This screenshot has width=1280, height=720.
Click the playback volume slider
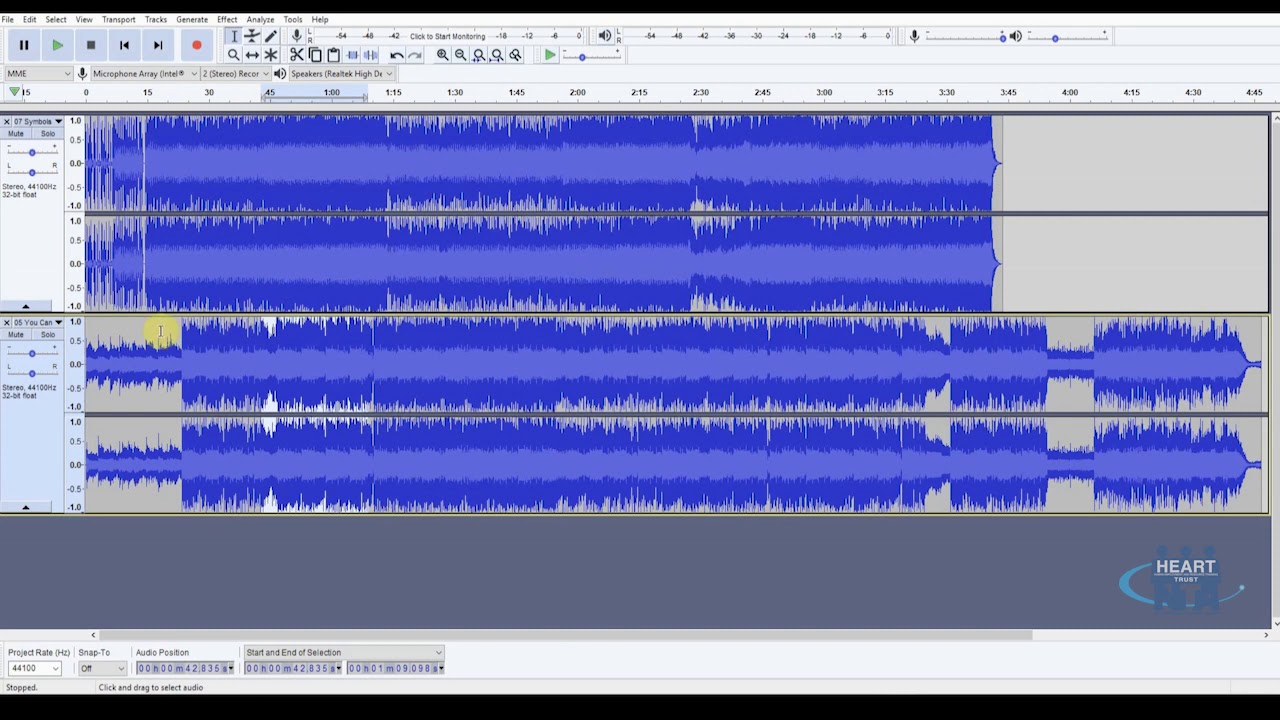(x=1067, y=37)
